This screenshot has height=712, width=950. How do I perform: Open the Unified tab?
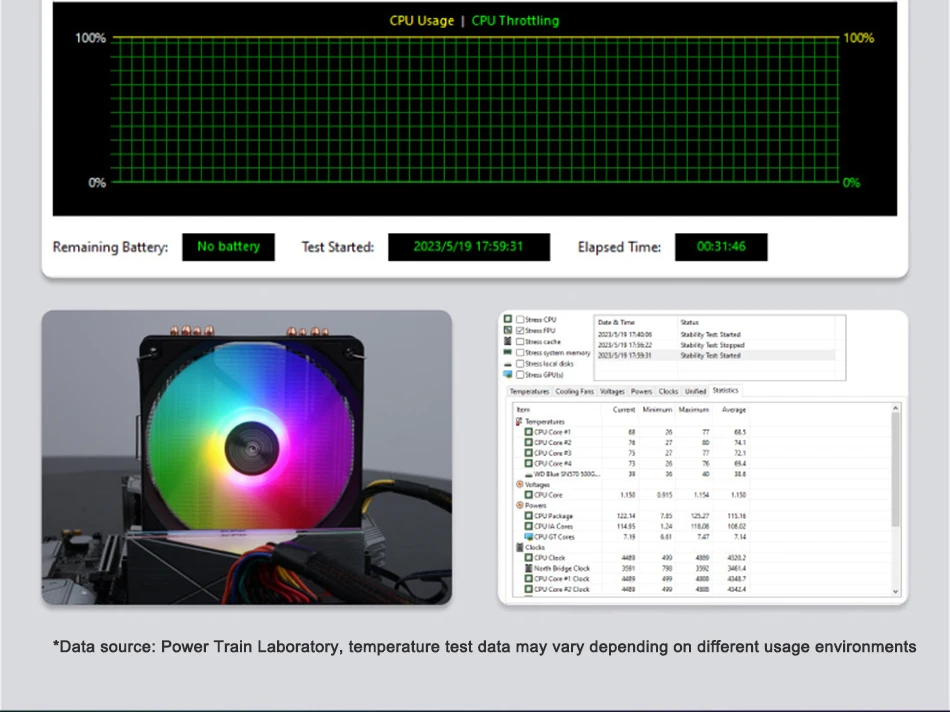pos(695,391)
